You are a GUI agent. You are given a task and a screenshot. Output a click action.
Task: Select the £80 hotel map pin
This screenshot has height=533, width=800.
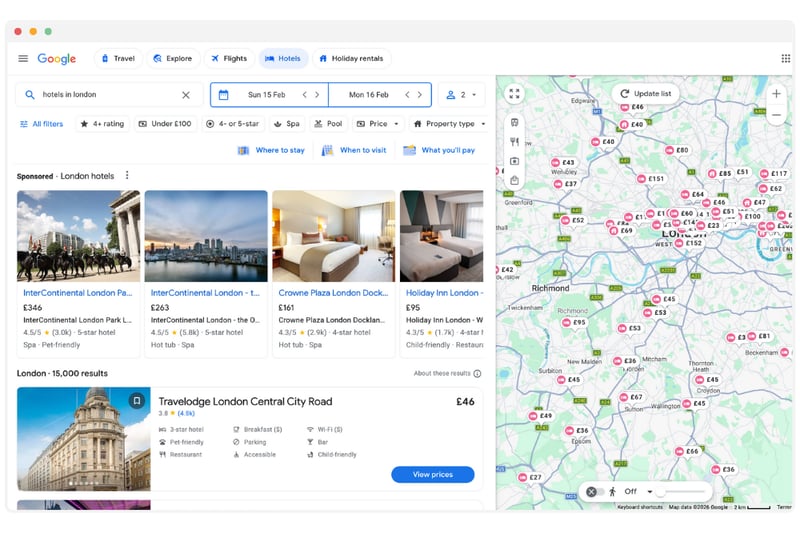tap(677, 150)
